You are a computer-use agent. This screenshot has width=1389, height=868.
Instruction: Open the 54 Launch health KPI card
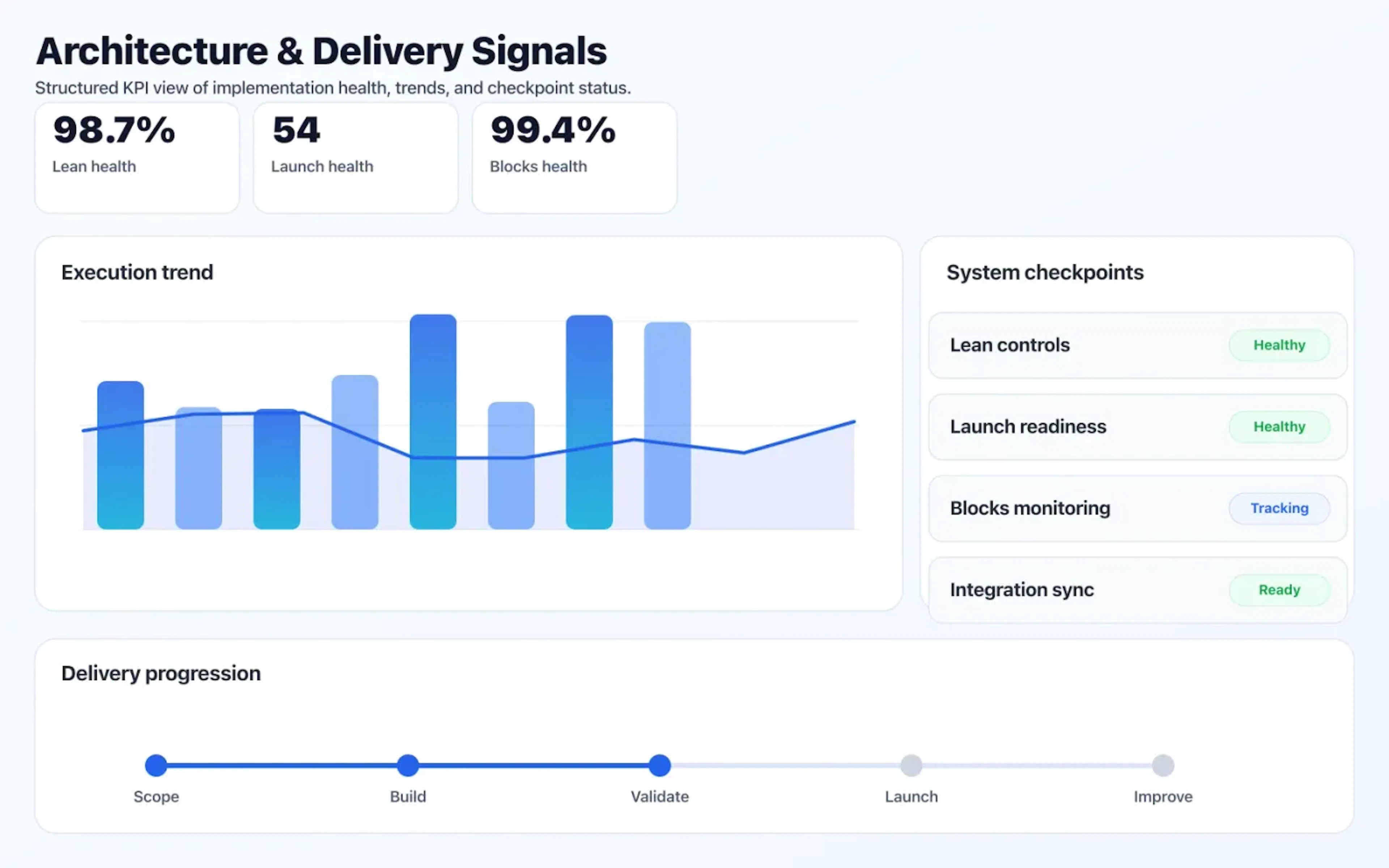[355, 157]
